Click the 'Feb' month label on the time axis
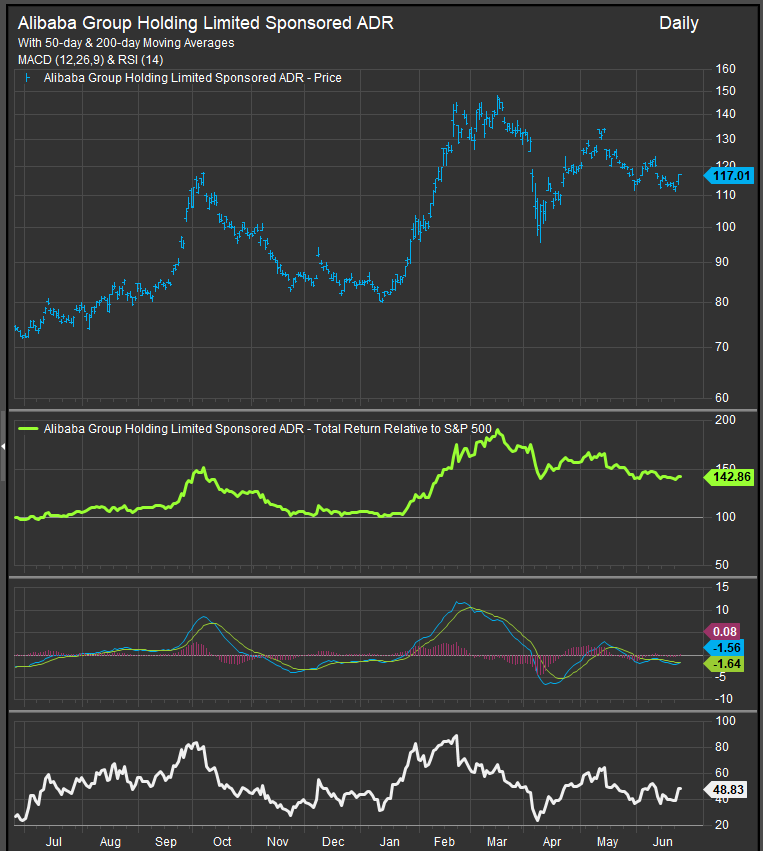This screenshot has height=851, width=763. coord(444,842)
